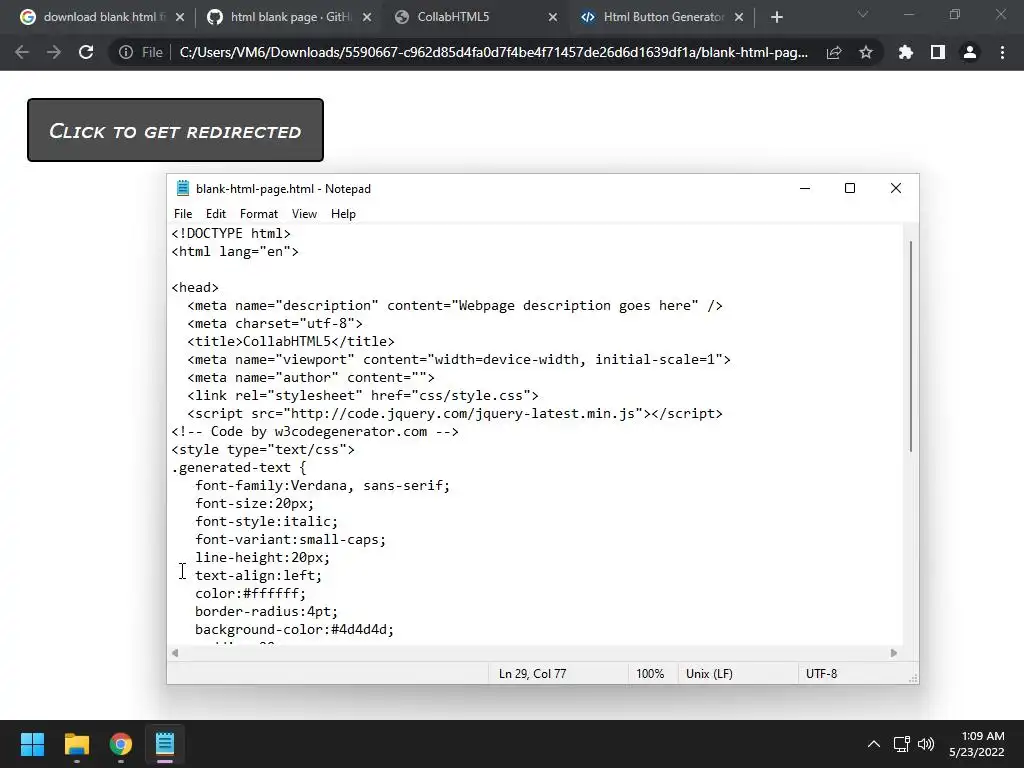Click the 'Click to get redirected' button

175,130
